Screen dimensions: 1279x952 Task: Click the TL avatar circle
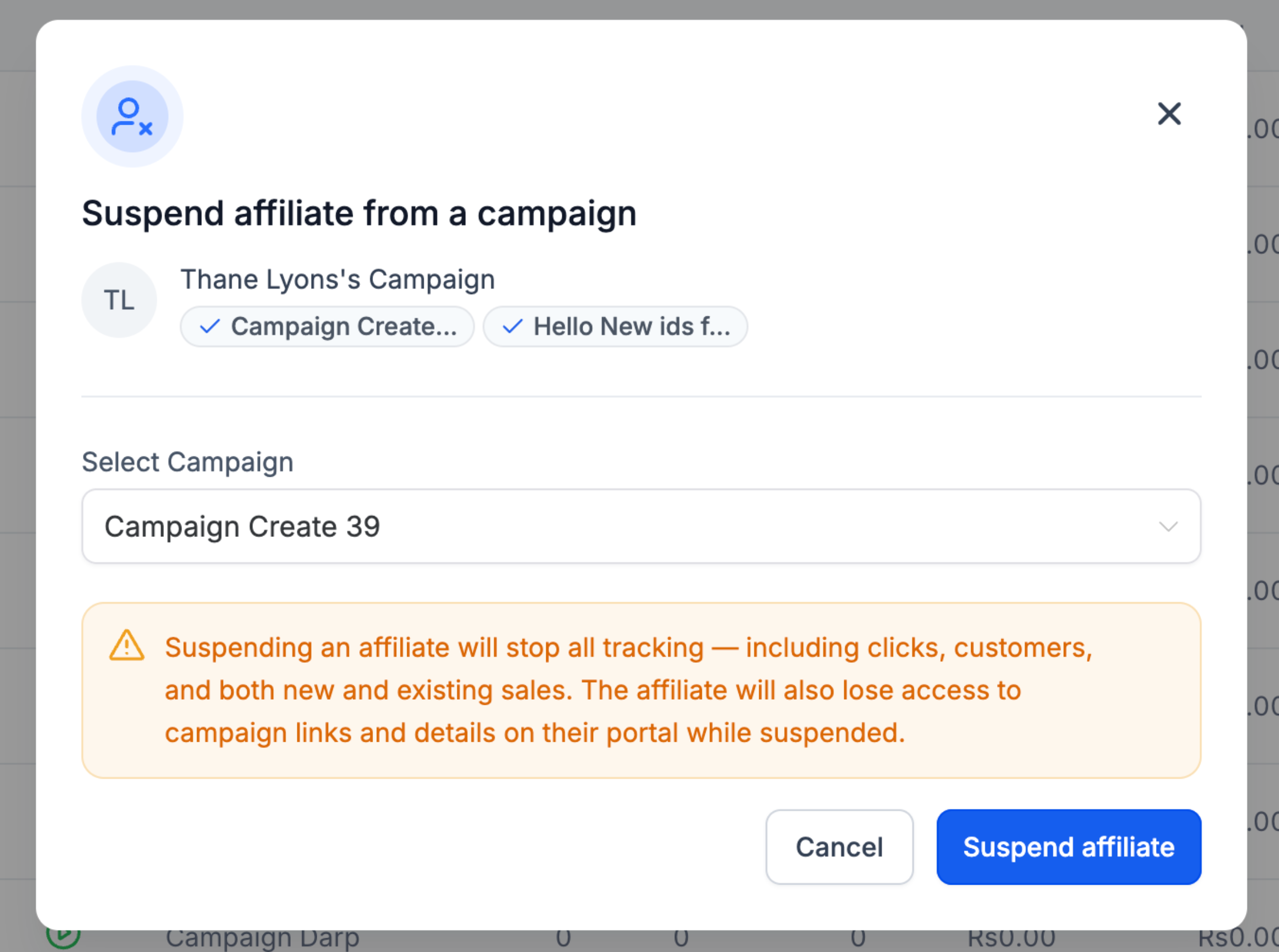(x=119, y=300)
